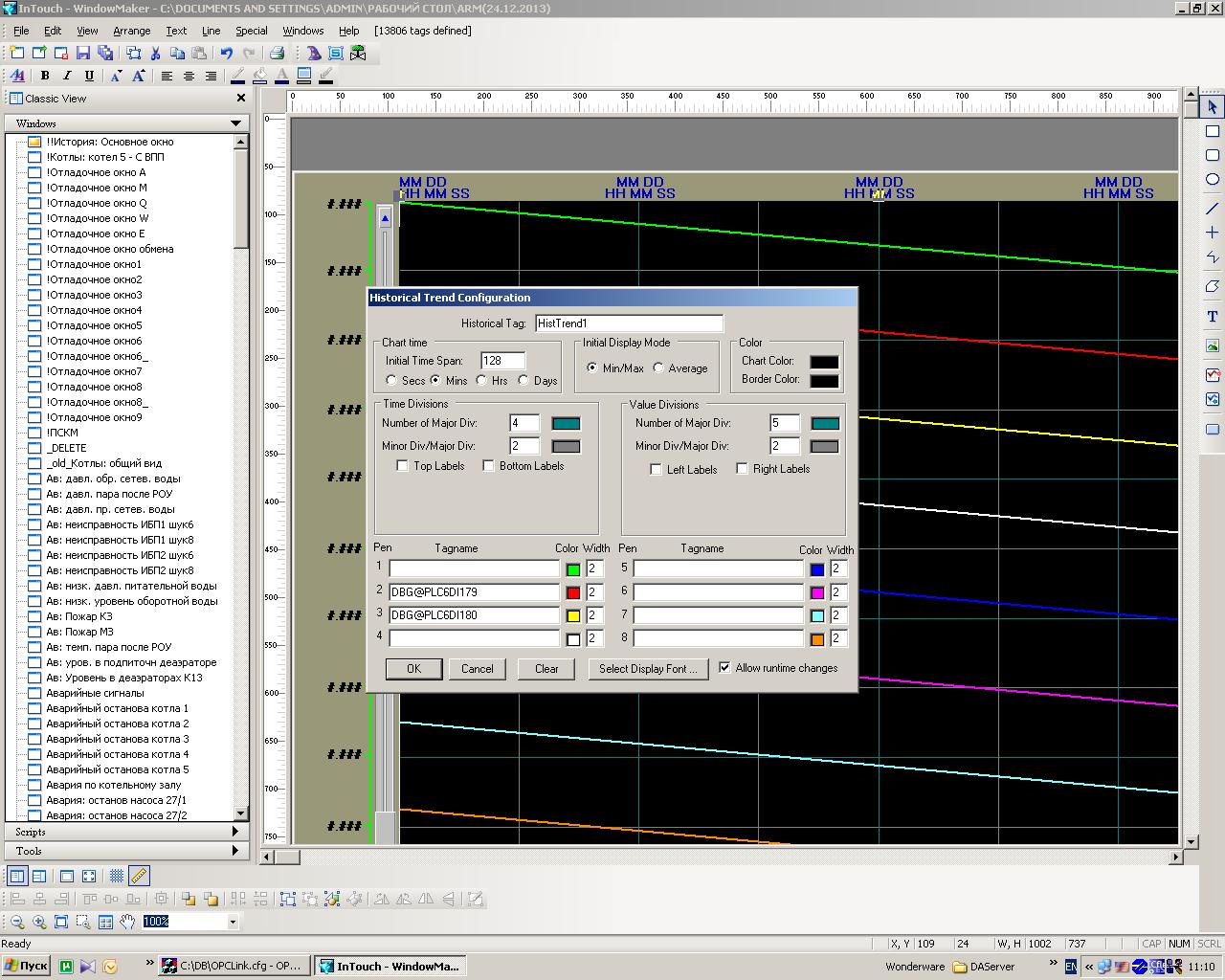Select the Hrs radio button
Image resolution: width=1225 pixels, height=980 pixels.
pyautogui.click(x=481, y=380)
